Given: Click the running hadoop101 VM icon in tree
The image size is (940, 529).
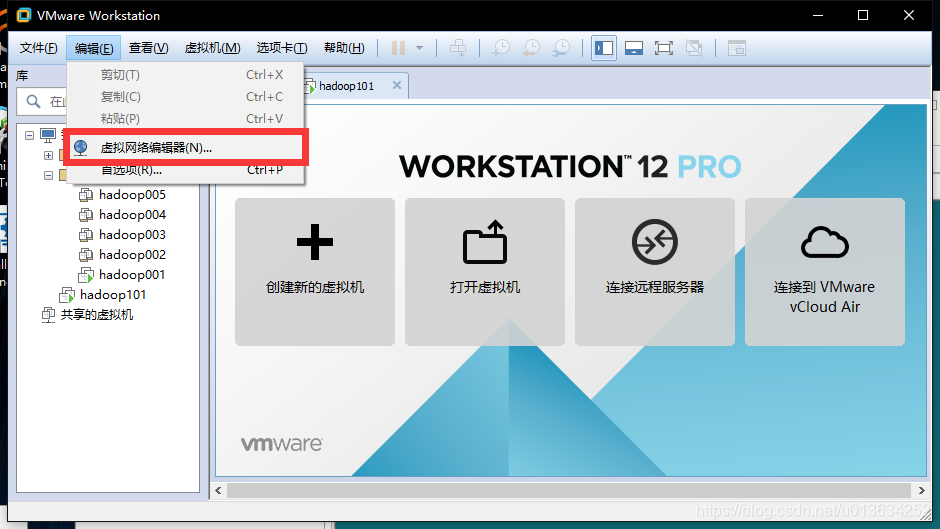Looking at the screenshot, I should pos(67,294).
